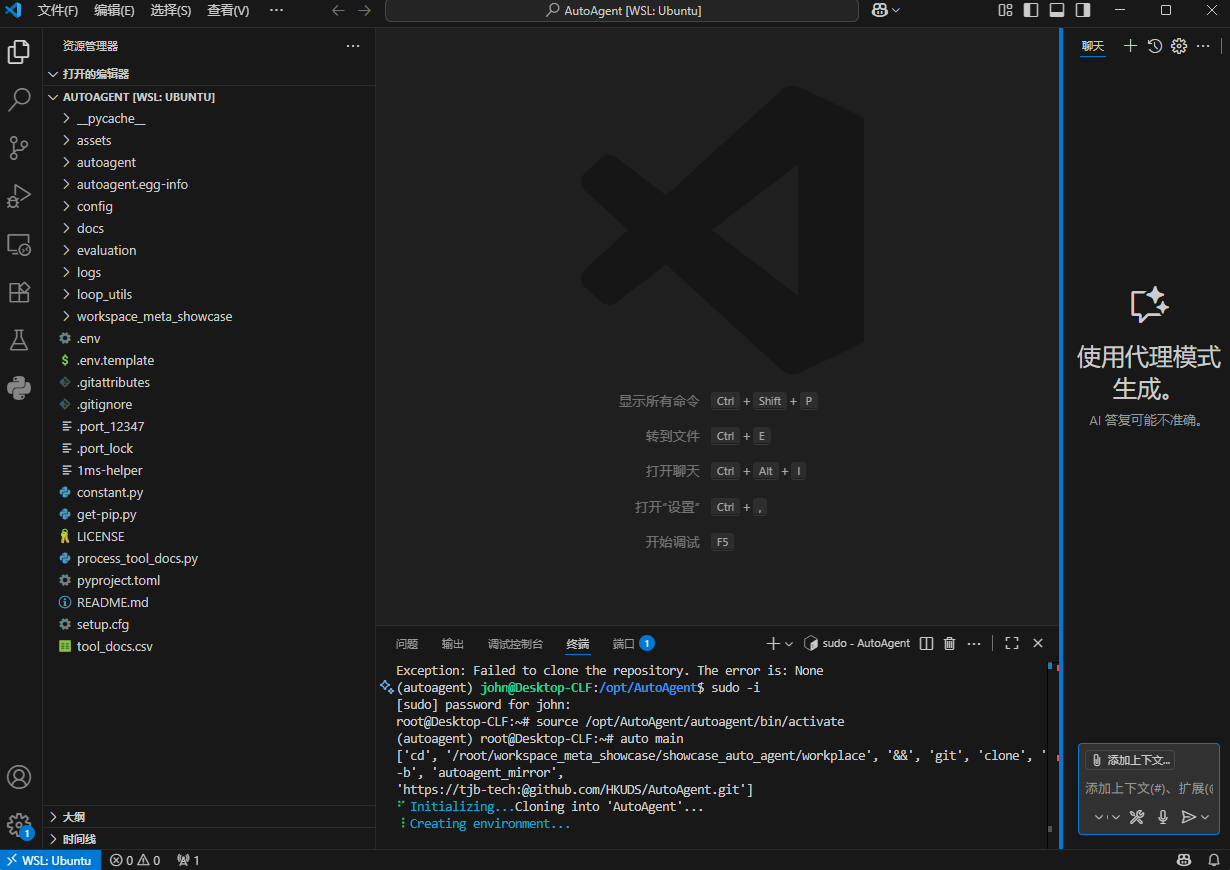Open Source Control view

pyautogui.click(x=19, y=148)
